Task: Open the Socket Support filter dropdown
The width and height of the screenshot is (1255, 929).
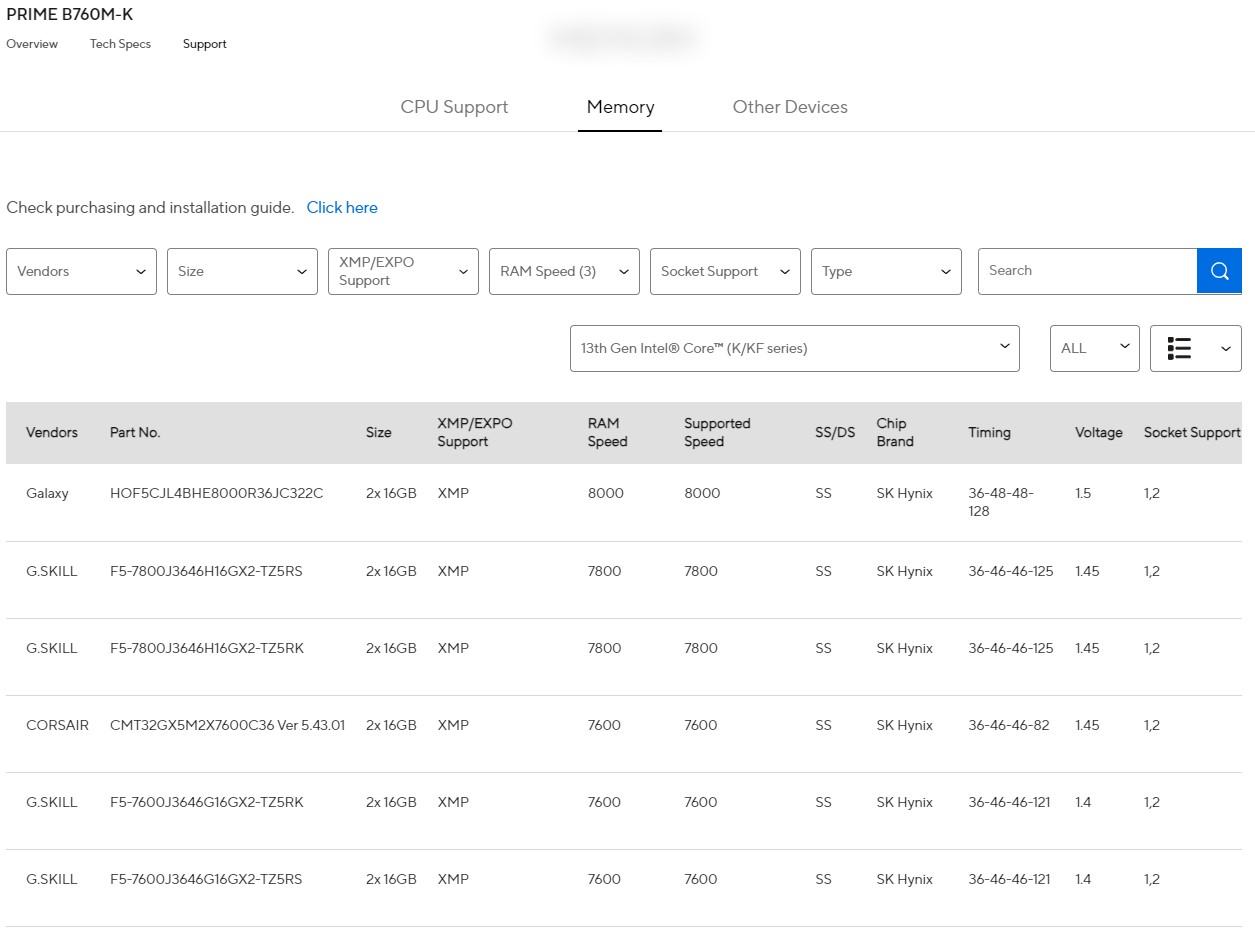Action: [x=725, y=271]
